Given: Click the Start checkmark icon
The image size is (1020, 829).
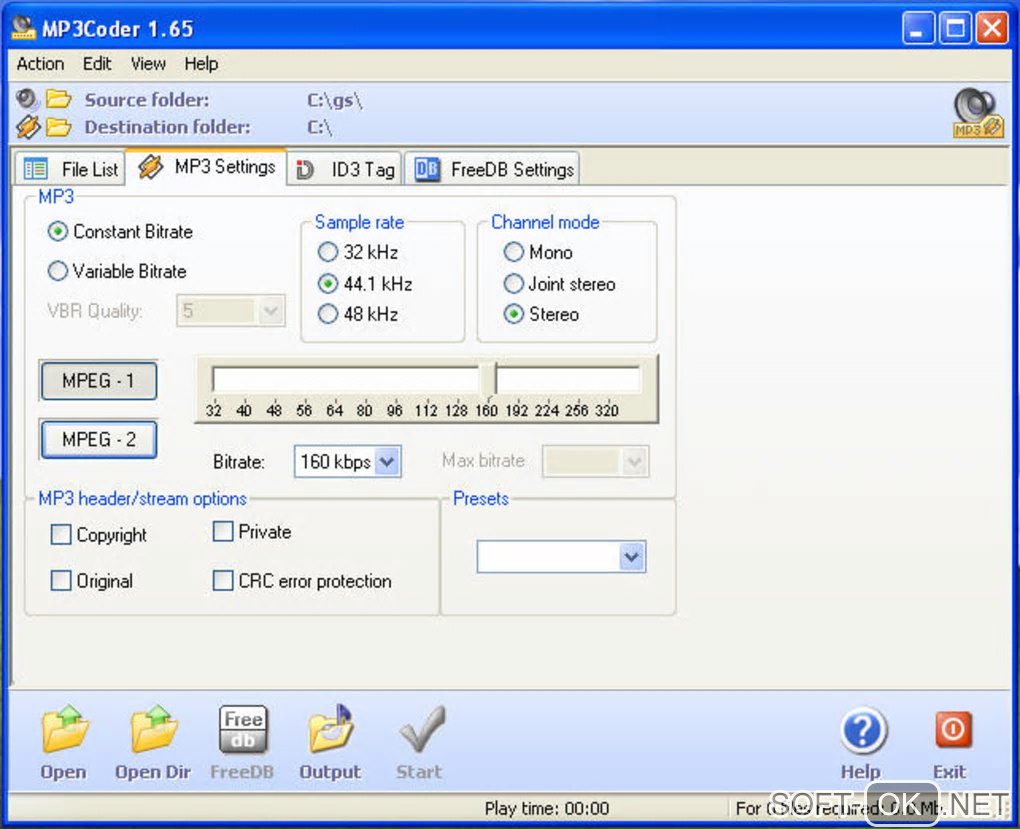Looking at the screenshot, I should [422, 728].
